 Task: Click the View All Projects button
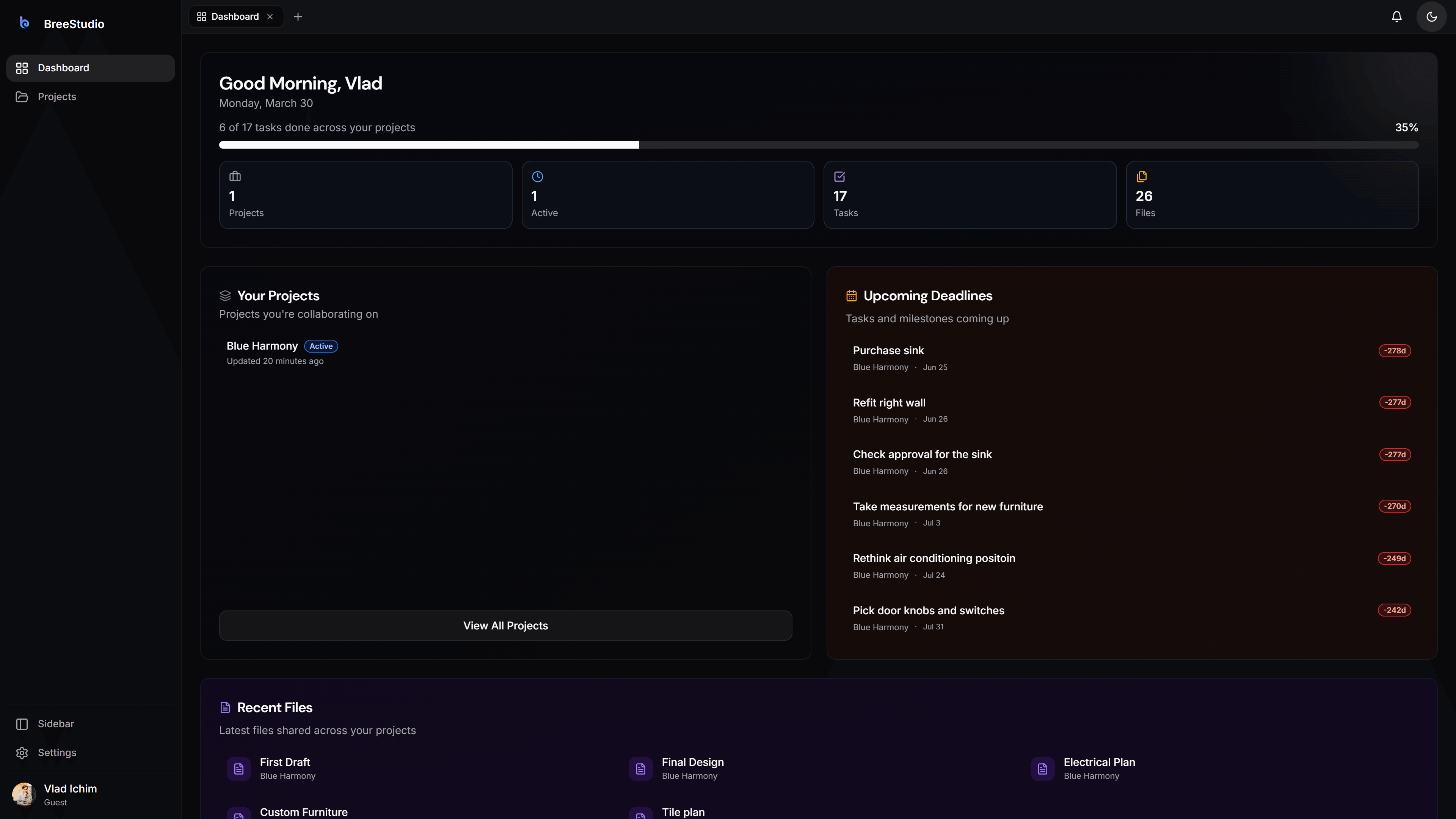point(505,625)
